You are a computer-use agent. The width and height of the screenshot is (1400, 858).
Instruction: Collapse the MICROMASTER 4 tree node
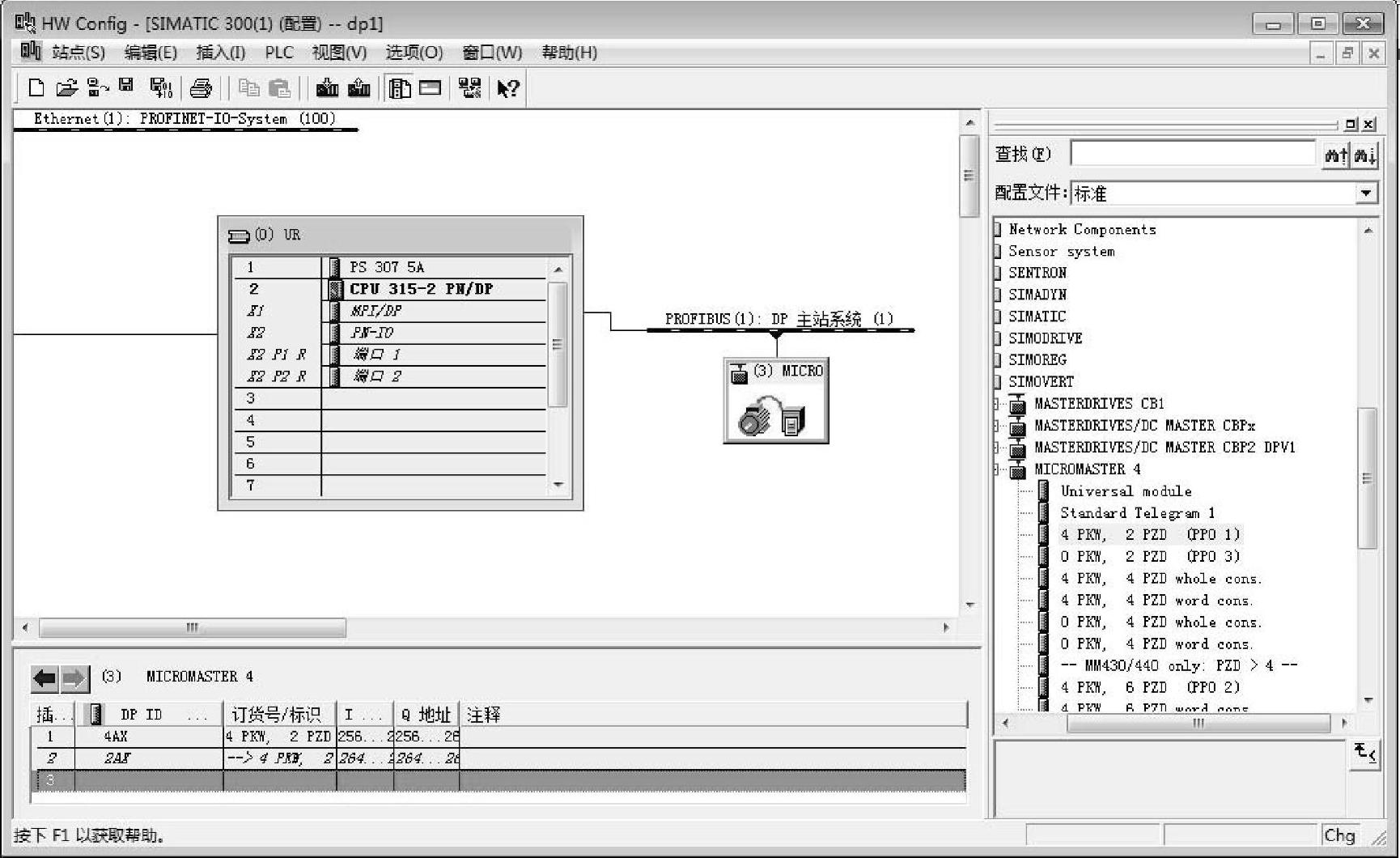[x=997, y=469]
